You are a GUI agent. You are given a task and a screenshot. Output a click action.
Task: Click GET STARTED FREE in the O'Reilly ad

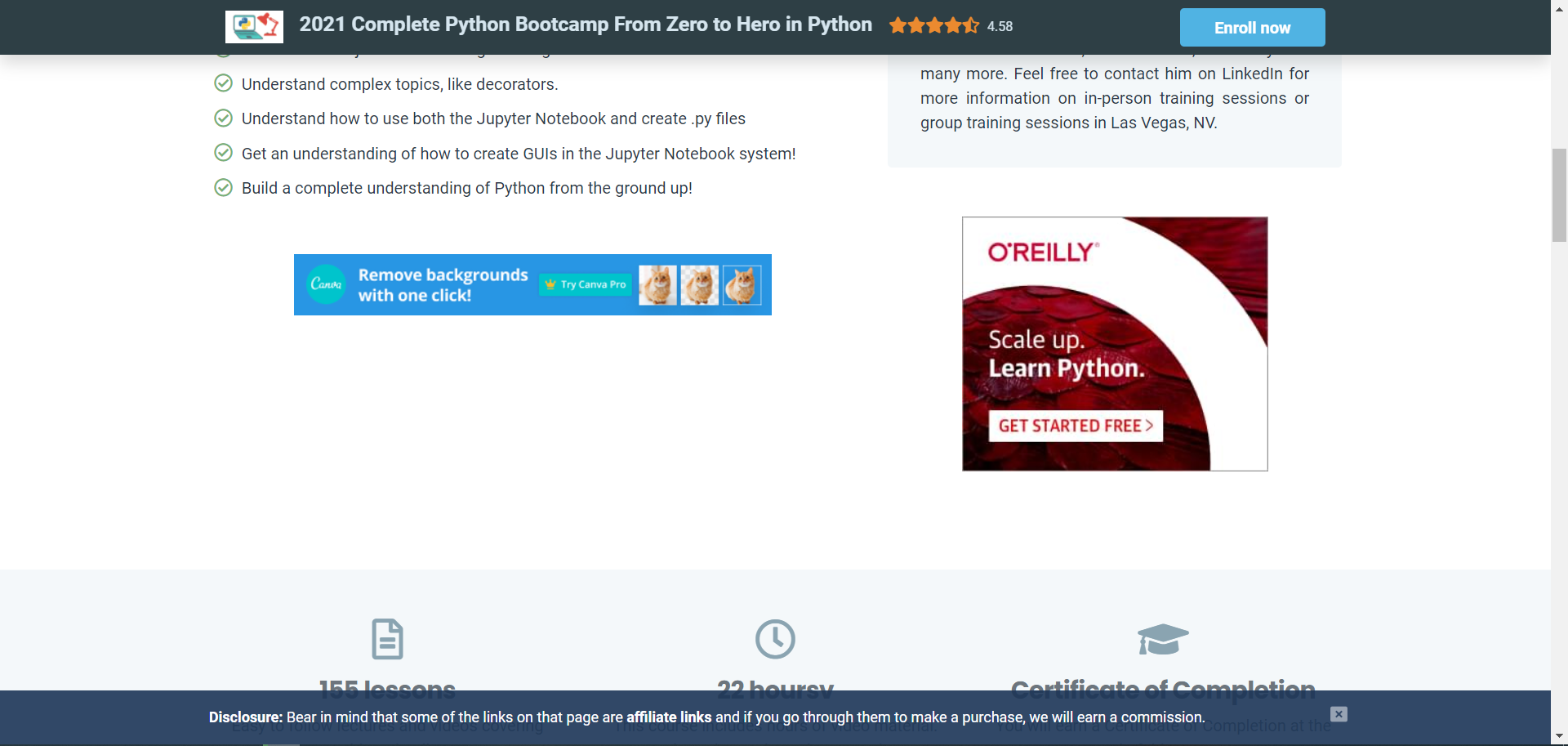[x=1074, y=426]
